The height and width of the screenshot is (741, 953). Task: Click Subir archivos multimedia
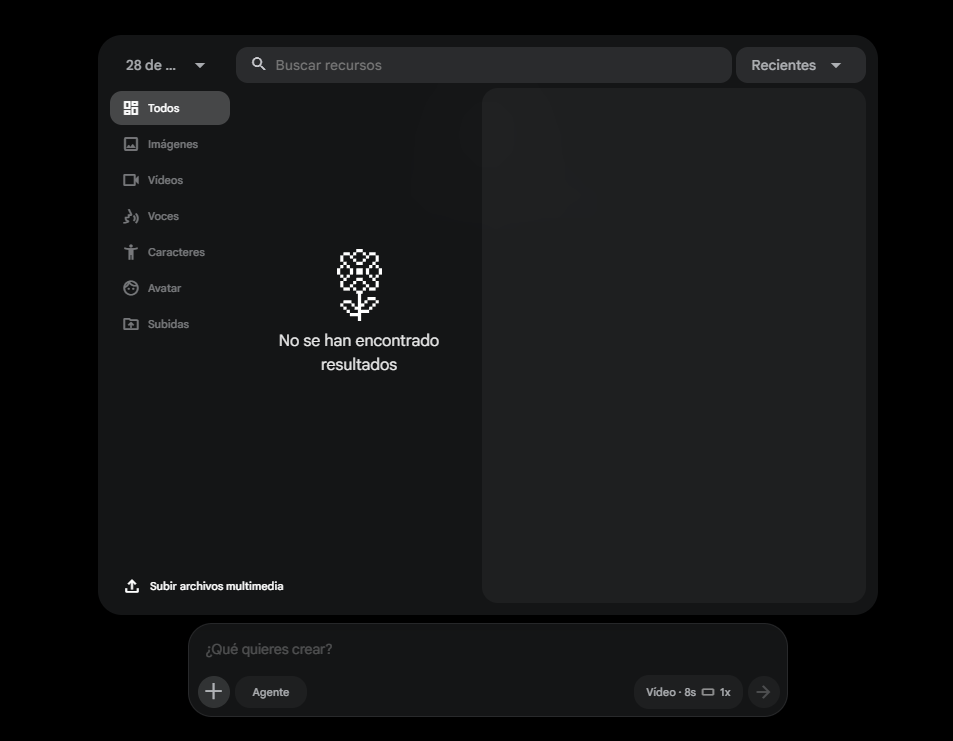pos(204,586)
